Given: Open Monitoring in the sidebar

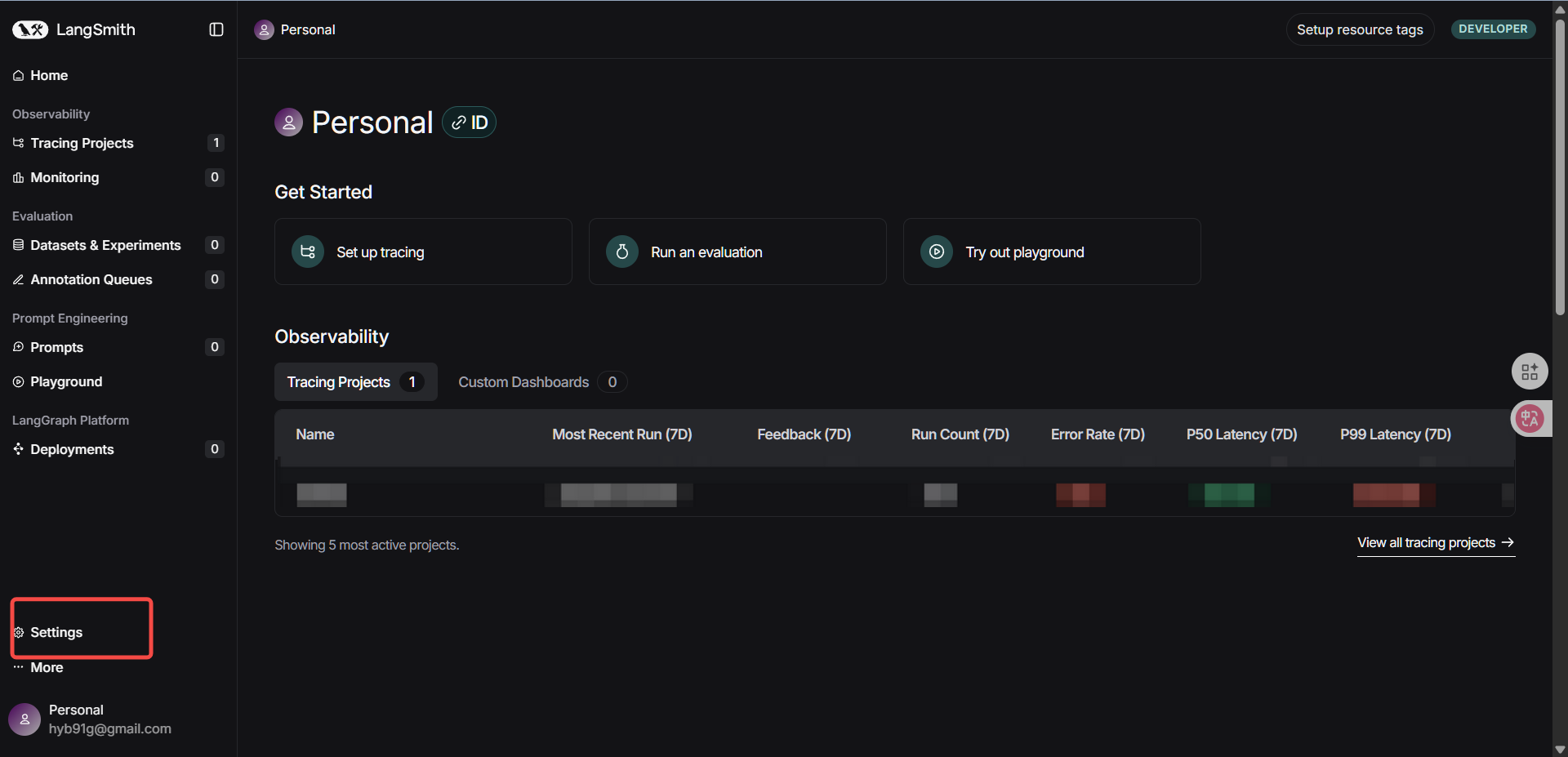Looking at the screenshot, I should [118, 177].
